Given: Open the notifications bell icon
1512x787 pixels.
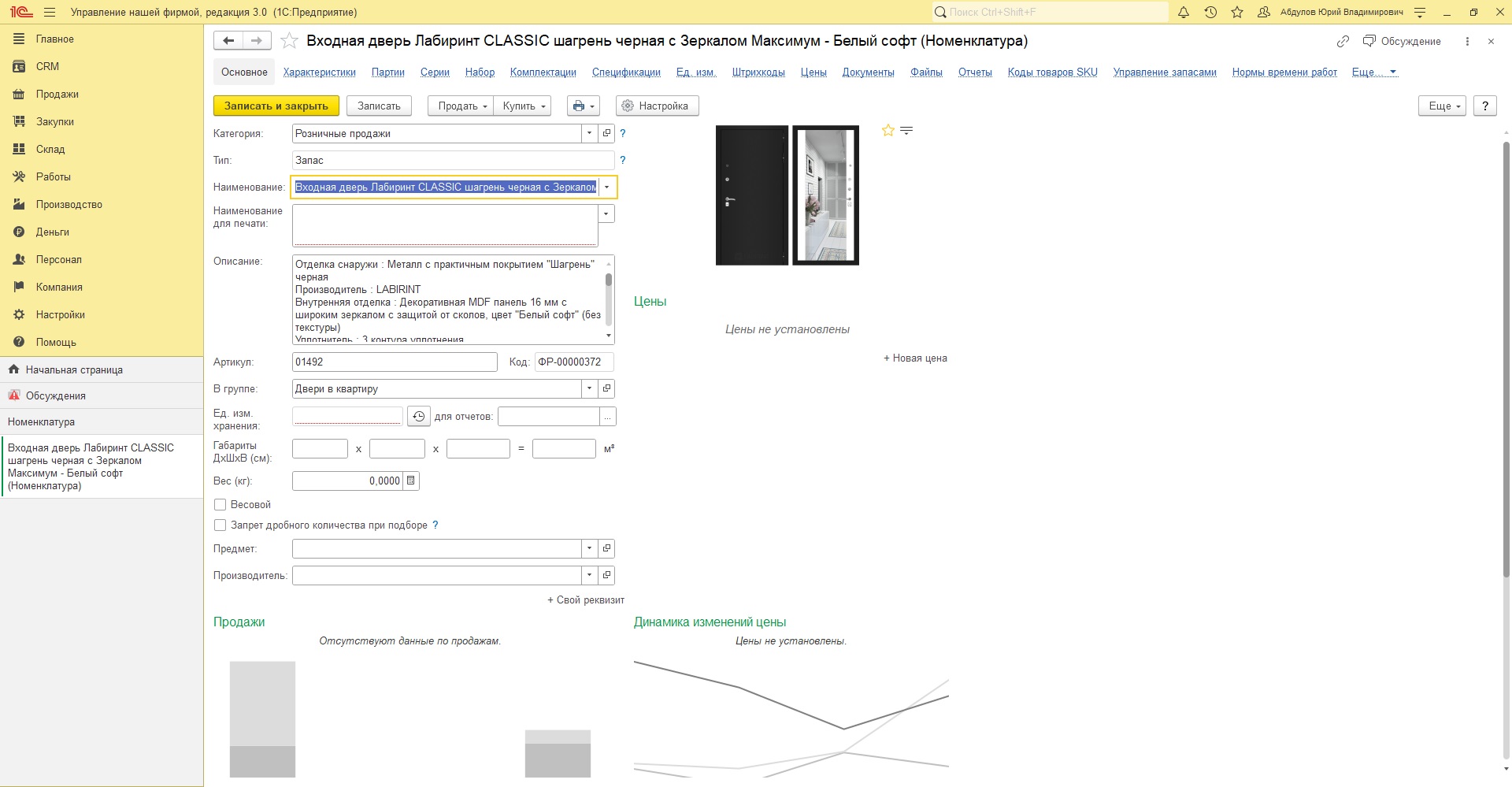Looking at the screenshot, I should tap(1184, 13).
